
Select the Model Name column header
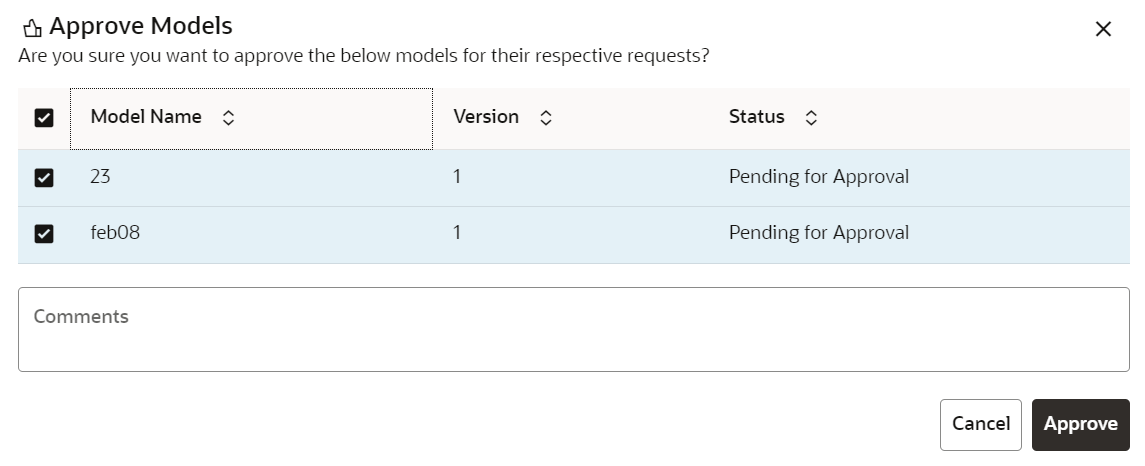point(251,118)
